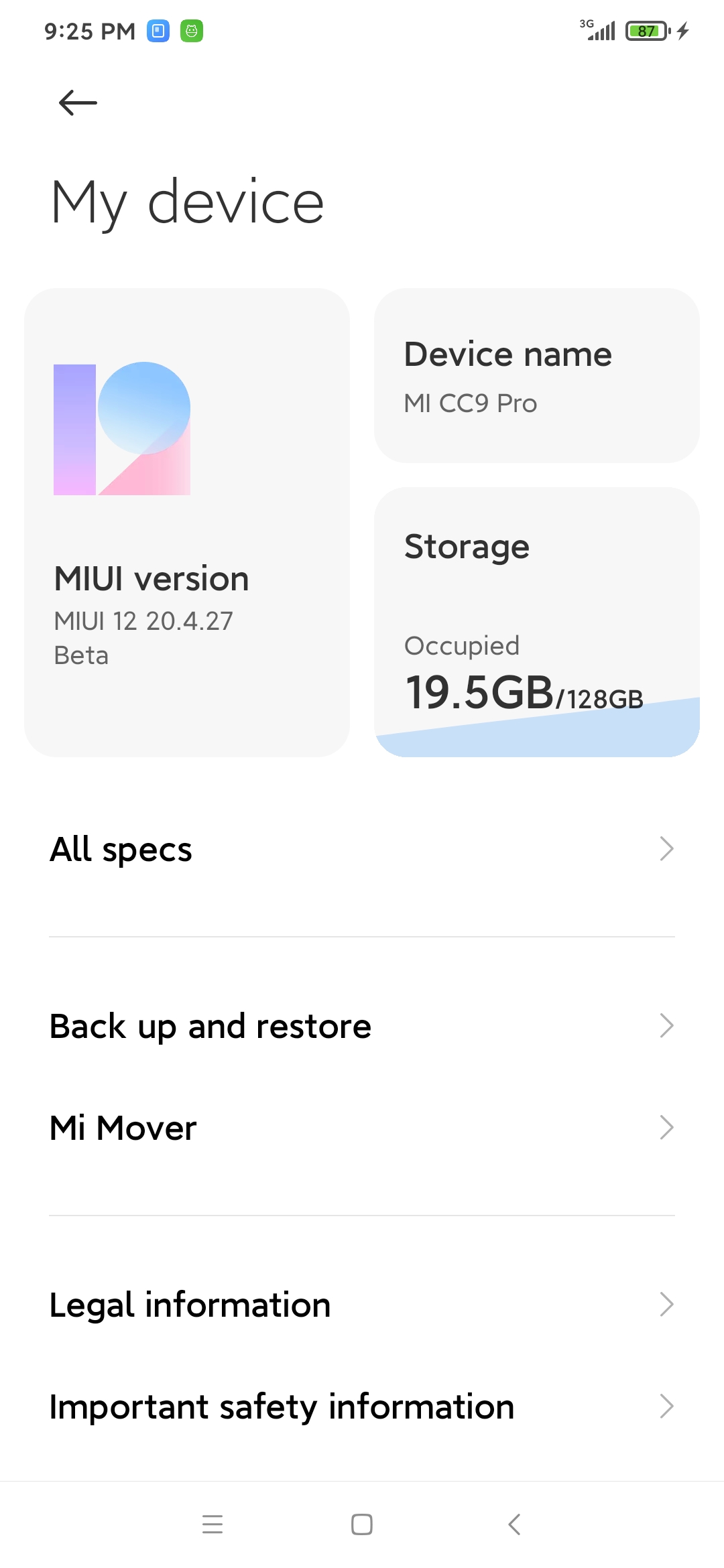724x1568 pixels.
Task: Select the All specs label
Action: pyautogui.click(x=121, y=850)
